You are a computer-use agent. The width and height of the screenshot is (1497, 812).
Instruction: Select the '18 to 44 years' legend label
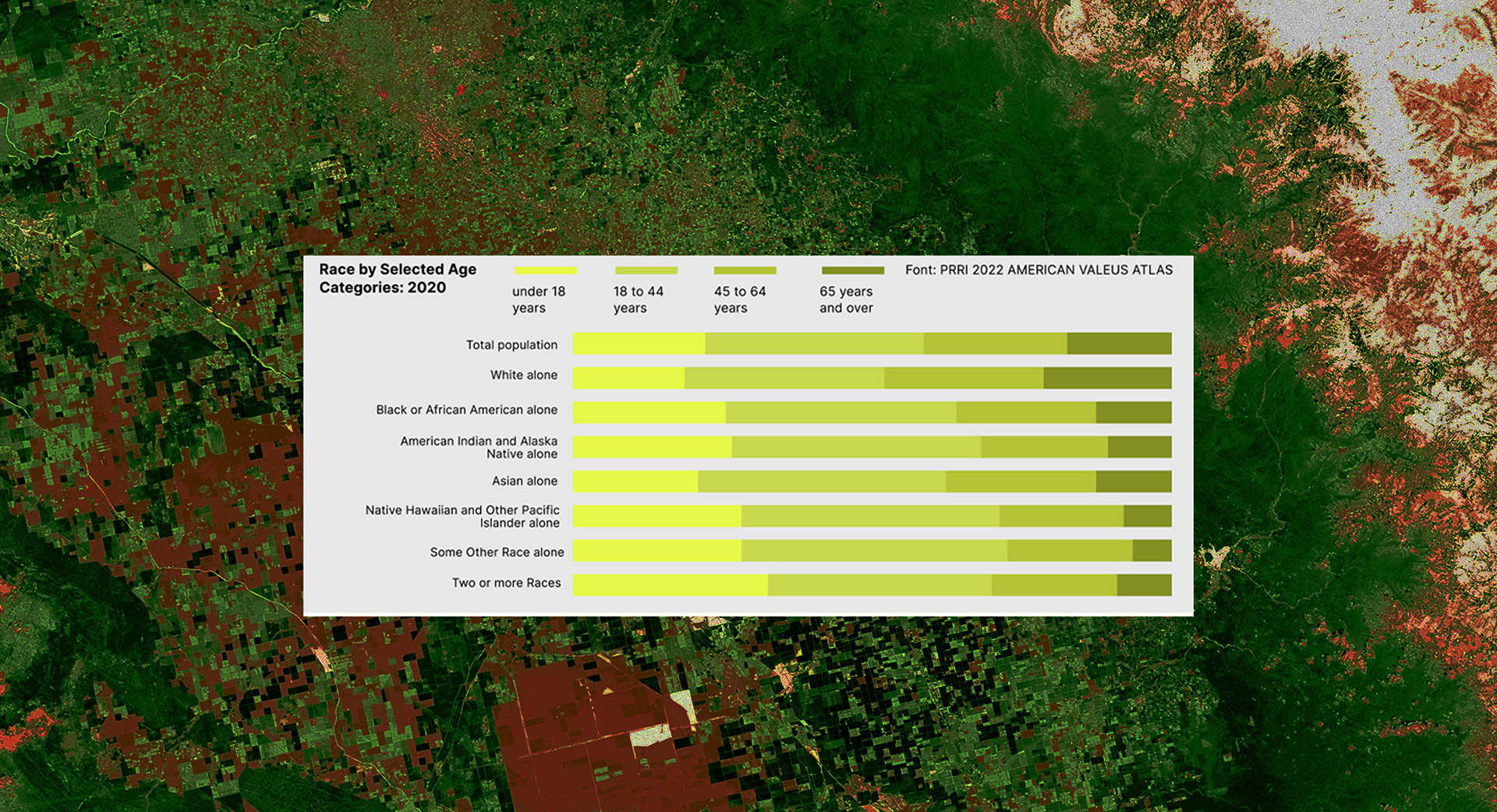coord(639,299)
